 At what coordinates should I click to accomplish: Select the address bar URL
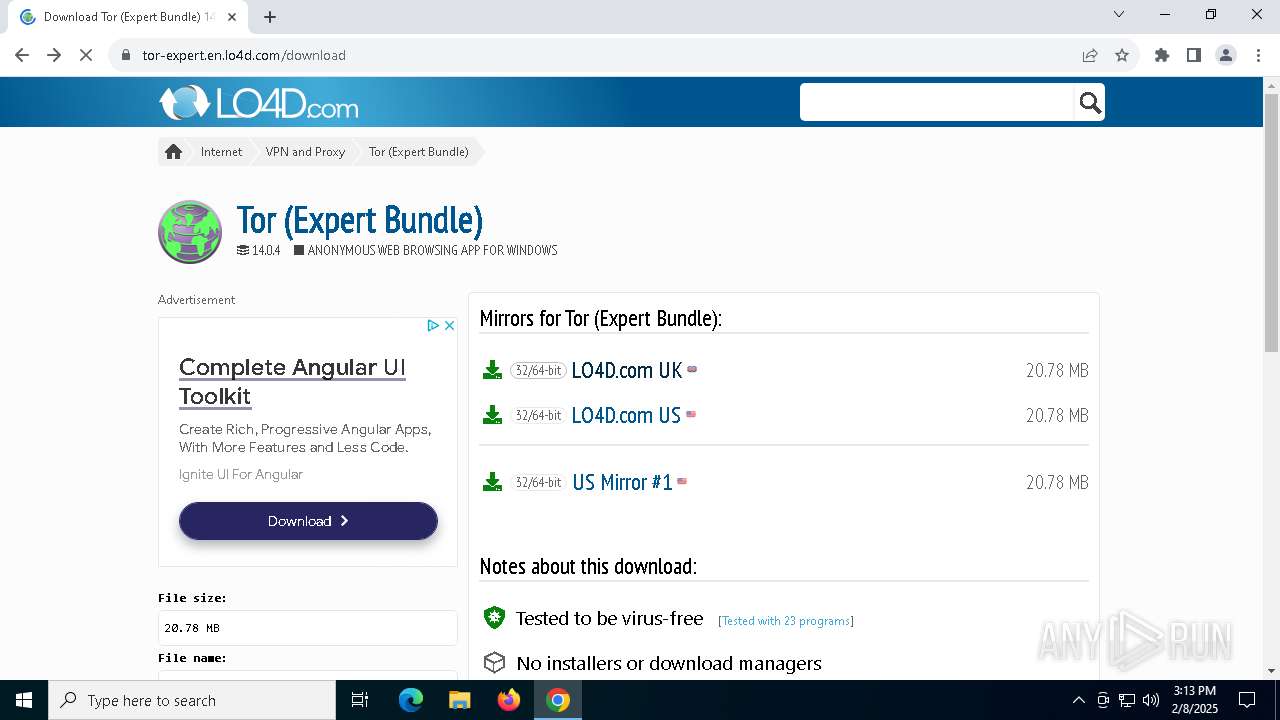(x=244, y=55)
